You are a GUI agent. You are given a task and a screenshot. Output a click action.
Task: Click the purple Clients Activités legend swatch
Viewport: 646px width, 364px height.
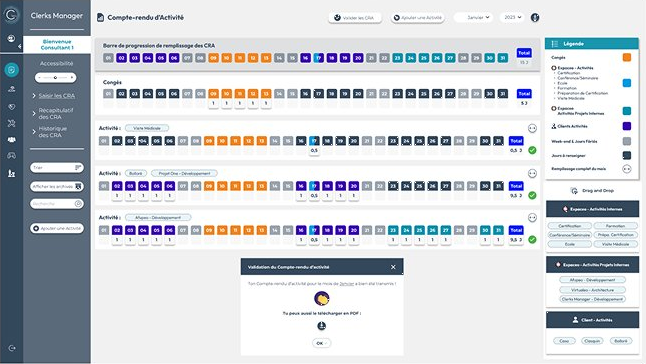[627, 126]
